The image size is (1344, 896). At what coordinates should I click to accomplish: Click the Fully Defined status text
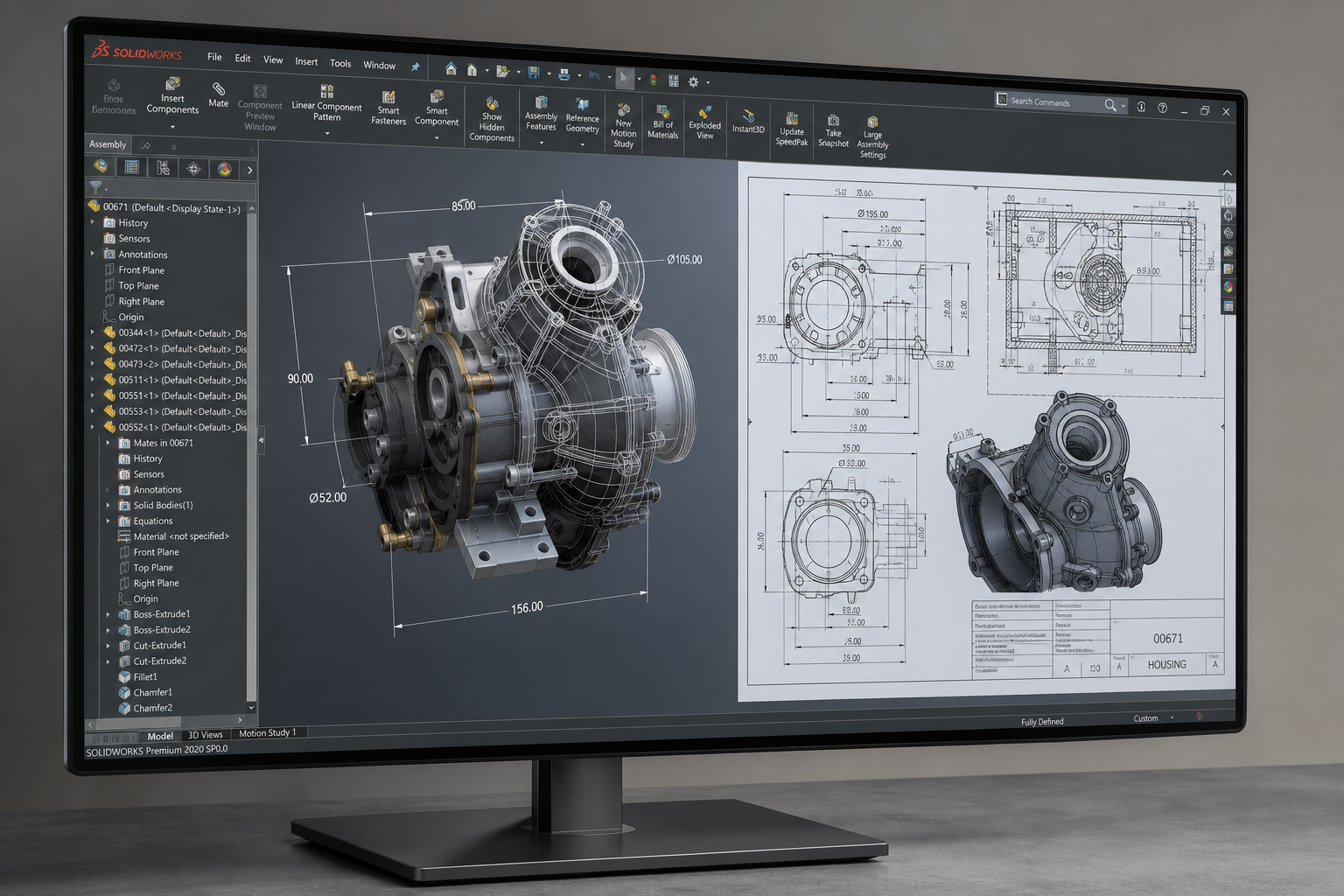1042,722
